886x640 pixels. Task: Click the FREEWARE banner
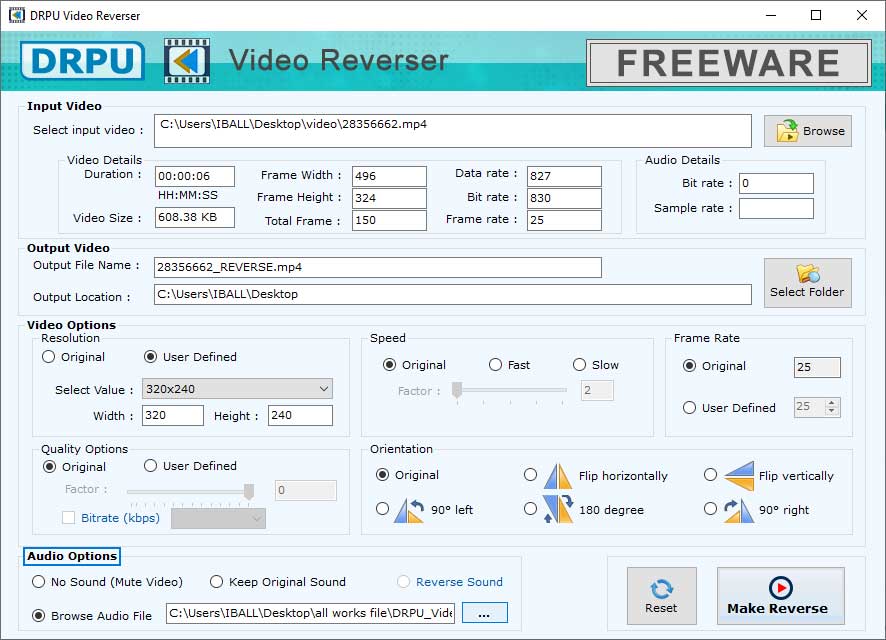click(x=728, y=63)
